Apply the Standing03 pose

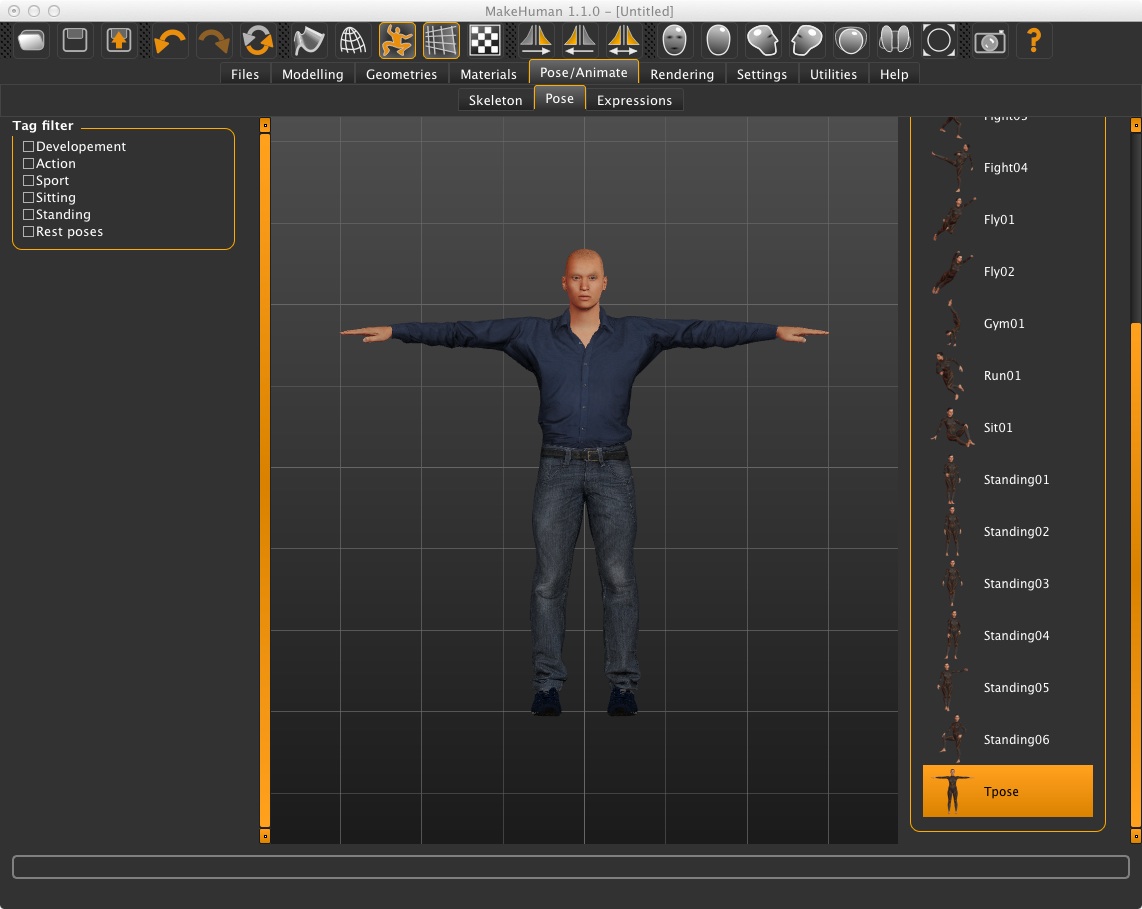coord(1016,583)
